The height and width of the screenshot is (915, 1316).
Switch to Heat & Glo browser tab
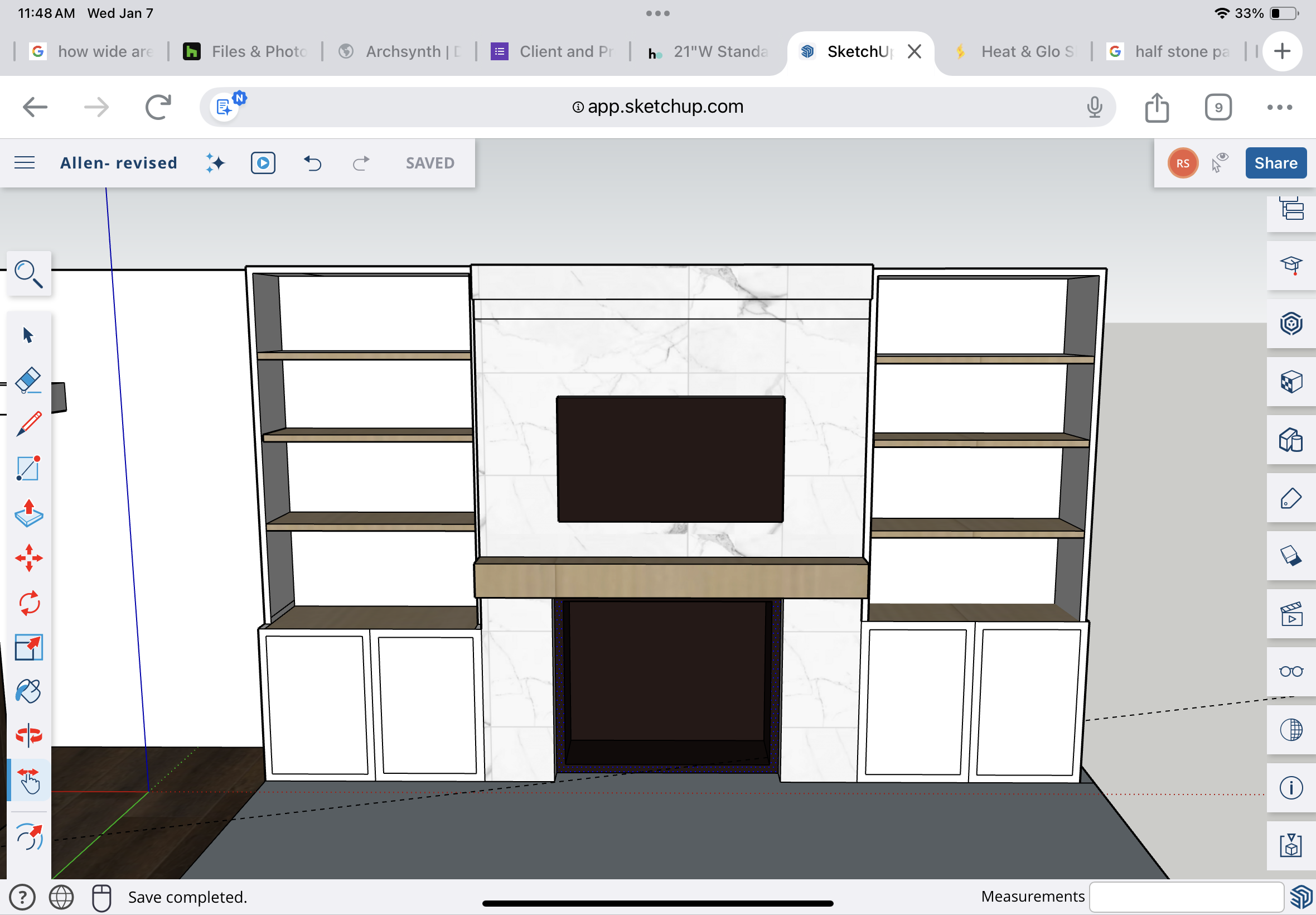point(1020,51)
